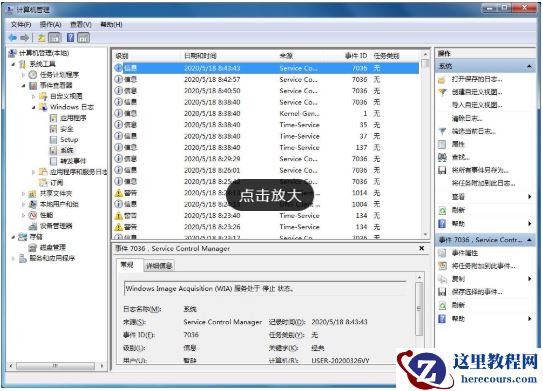Select the Kernel-Gen... event row

coord(266,114)
